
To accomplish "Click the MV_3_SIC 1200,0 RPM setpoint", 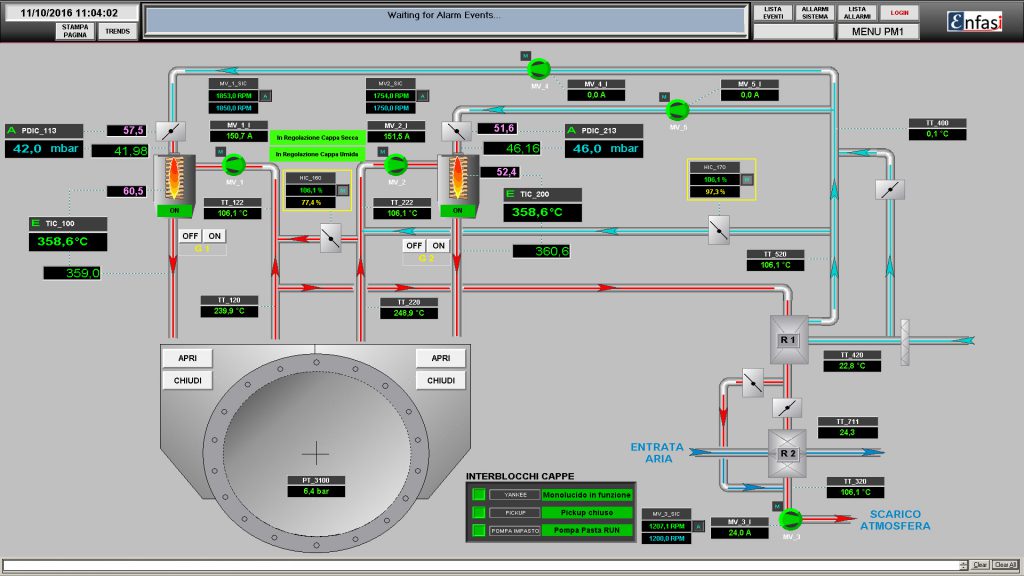I will pos(667,538).
